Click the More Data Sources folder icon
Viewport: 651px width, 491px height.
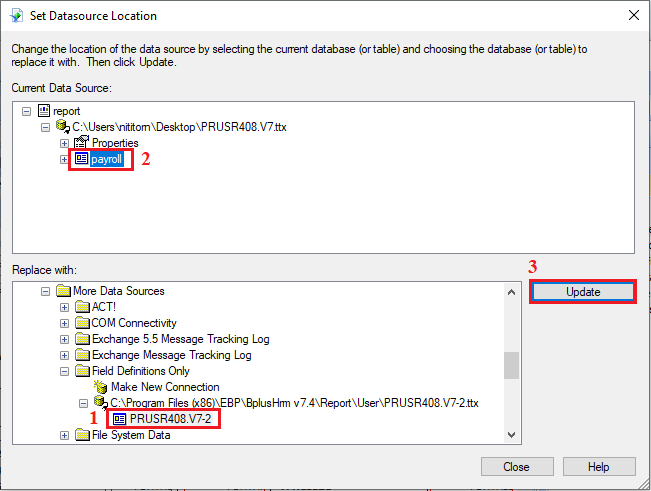(64, 291)
